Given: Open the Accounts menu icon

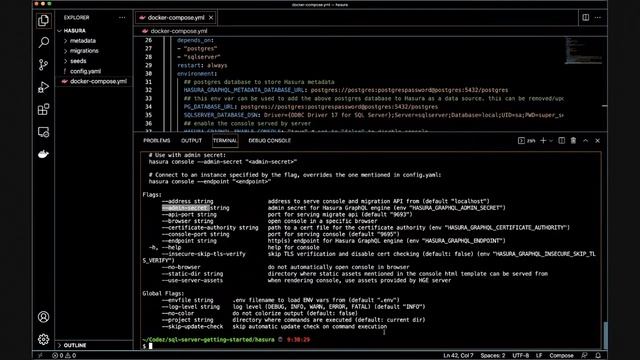Looking at the screenshot, I should (x=43, y=317).
